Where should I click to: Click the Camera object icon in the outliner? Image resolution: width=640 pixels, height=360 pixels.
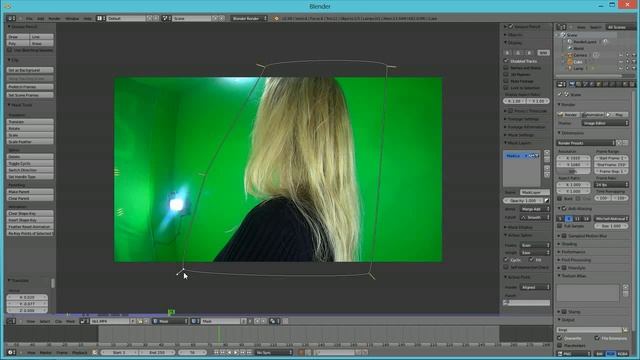pos(570,55)
